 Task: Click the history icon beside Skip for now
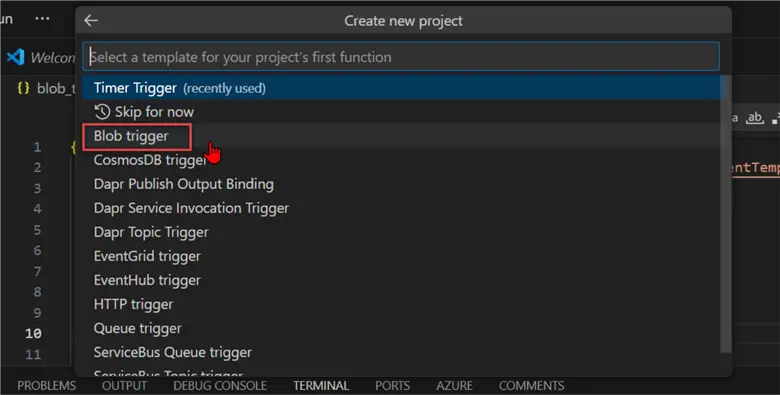(x=102, y=112)
